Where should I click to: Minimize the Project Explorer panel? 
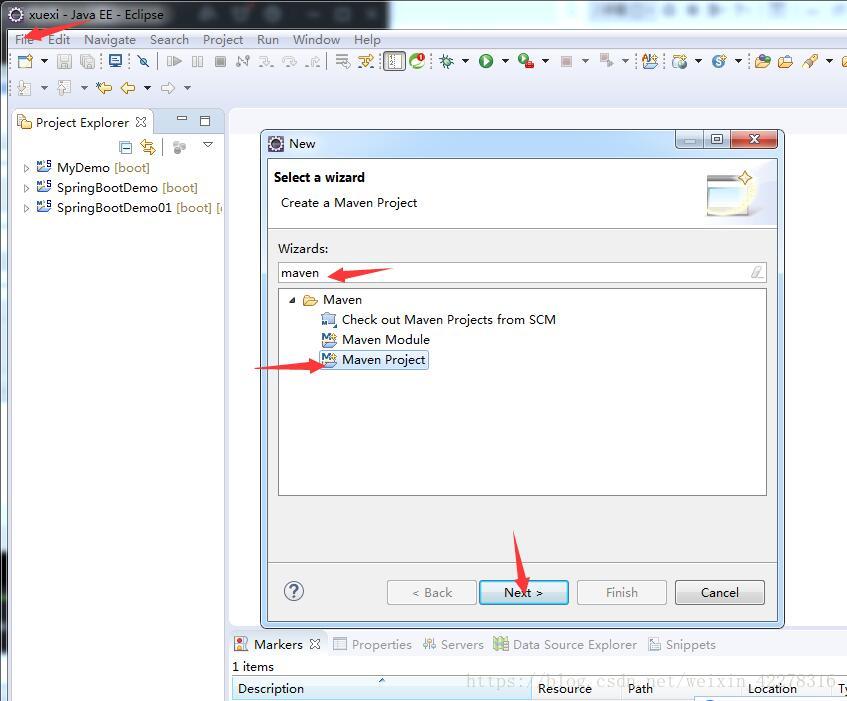tap(182, 118)
